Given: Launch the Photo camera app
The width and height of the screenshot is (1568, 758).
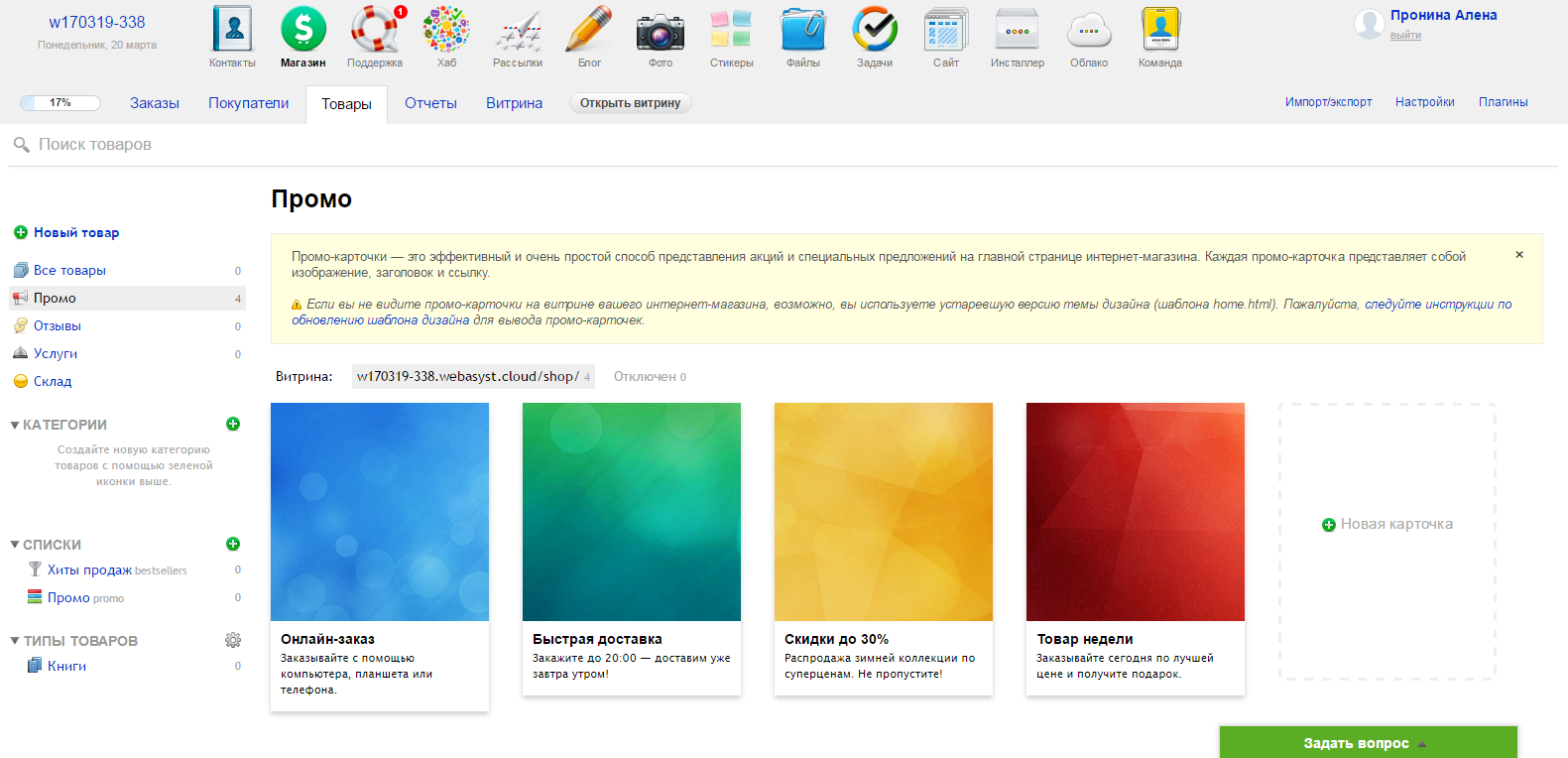Looking at the screenshot, I should tap(660, 30).
